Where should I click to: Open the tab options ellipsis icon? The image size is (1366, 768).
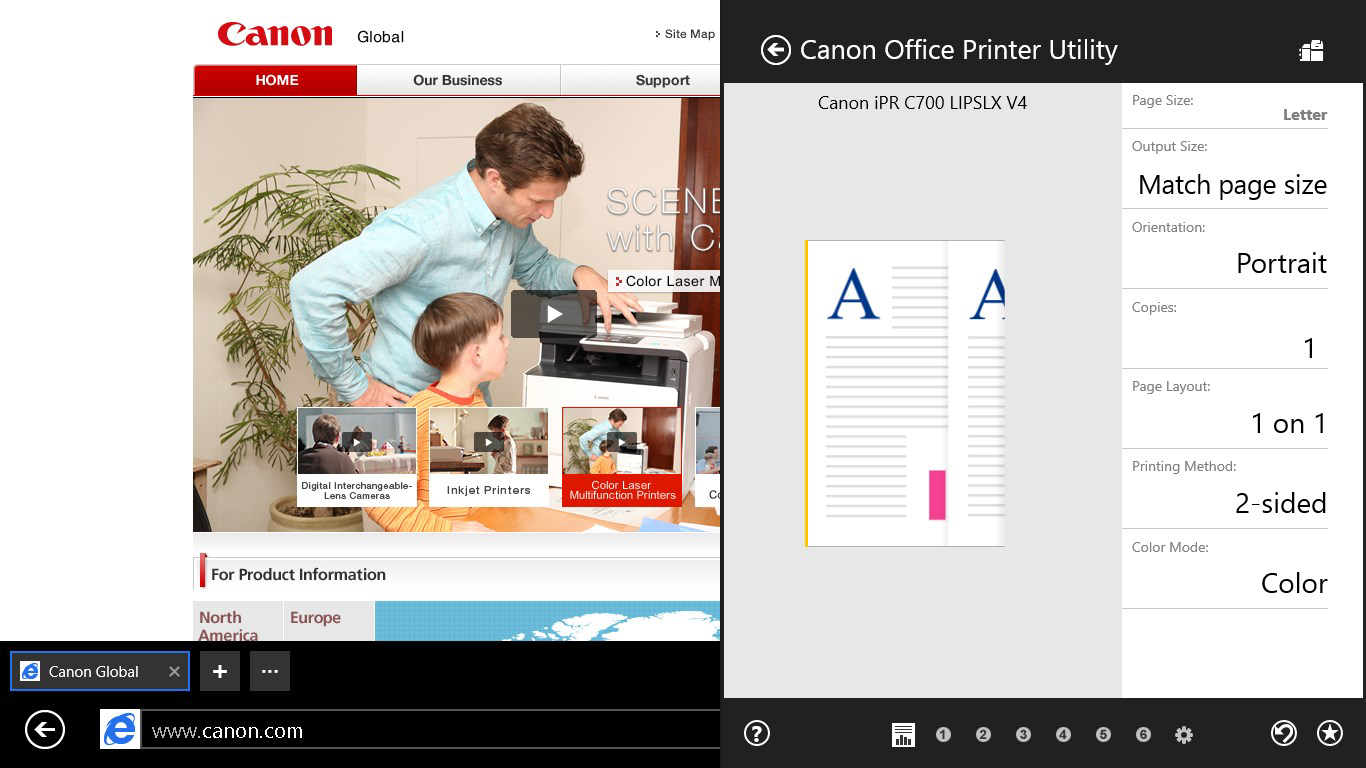(x=269, y=670)
